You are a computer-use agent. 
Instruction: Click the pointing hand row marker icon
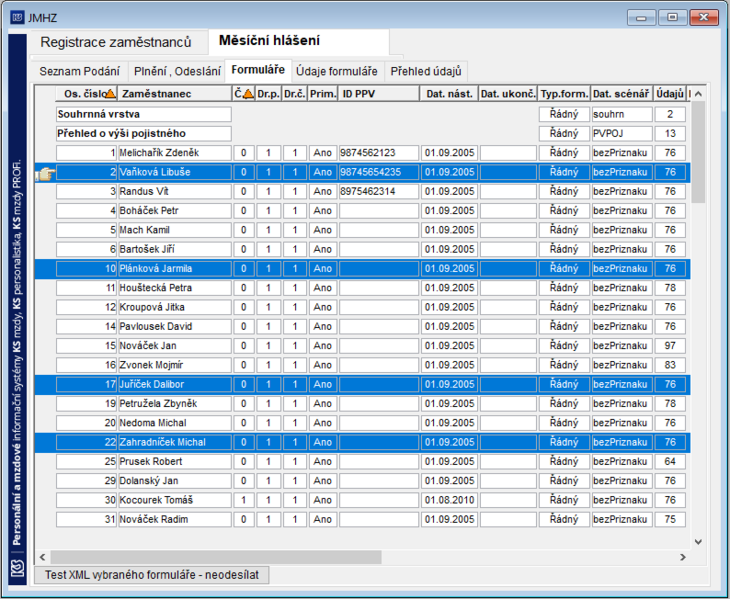click(x=45, y=175)
